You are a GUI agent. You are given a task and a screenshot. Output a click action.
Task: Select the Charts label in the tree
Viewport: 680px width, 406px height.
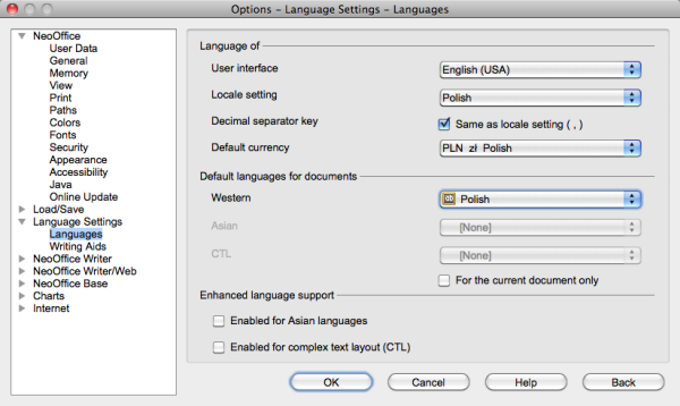[49, 296]
